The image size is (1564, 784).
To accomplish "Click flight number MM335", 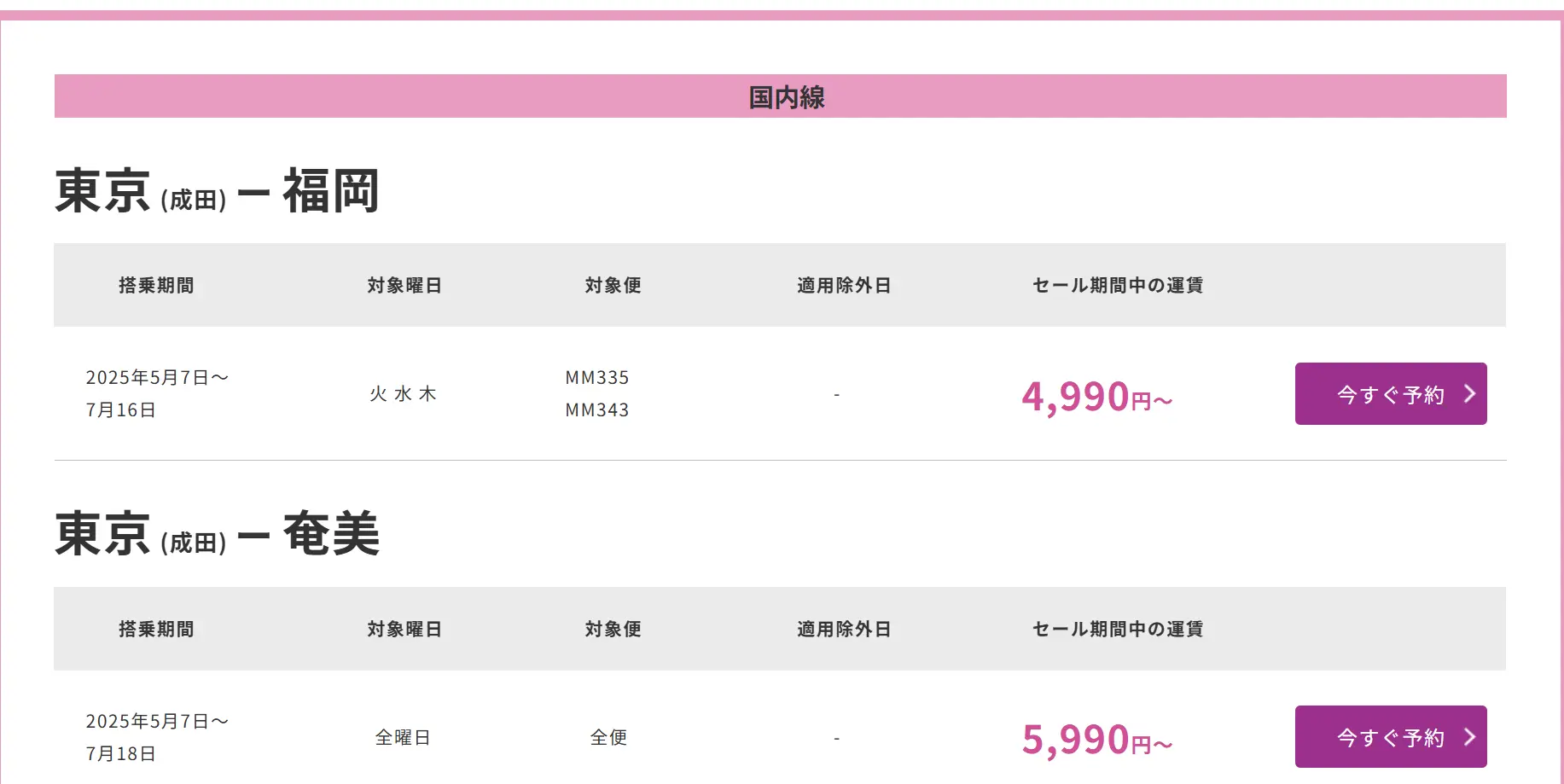I will pos(596,377).
